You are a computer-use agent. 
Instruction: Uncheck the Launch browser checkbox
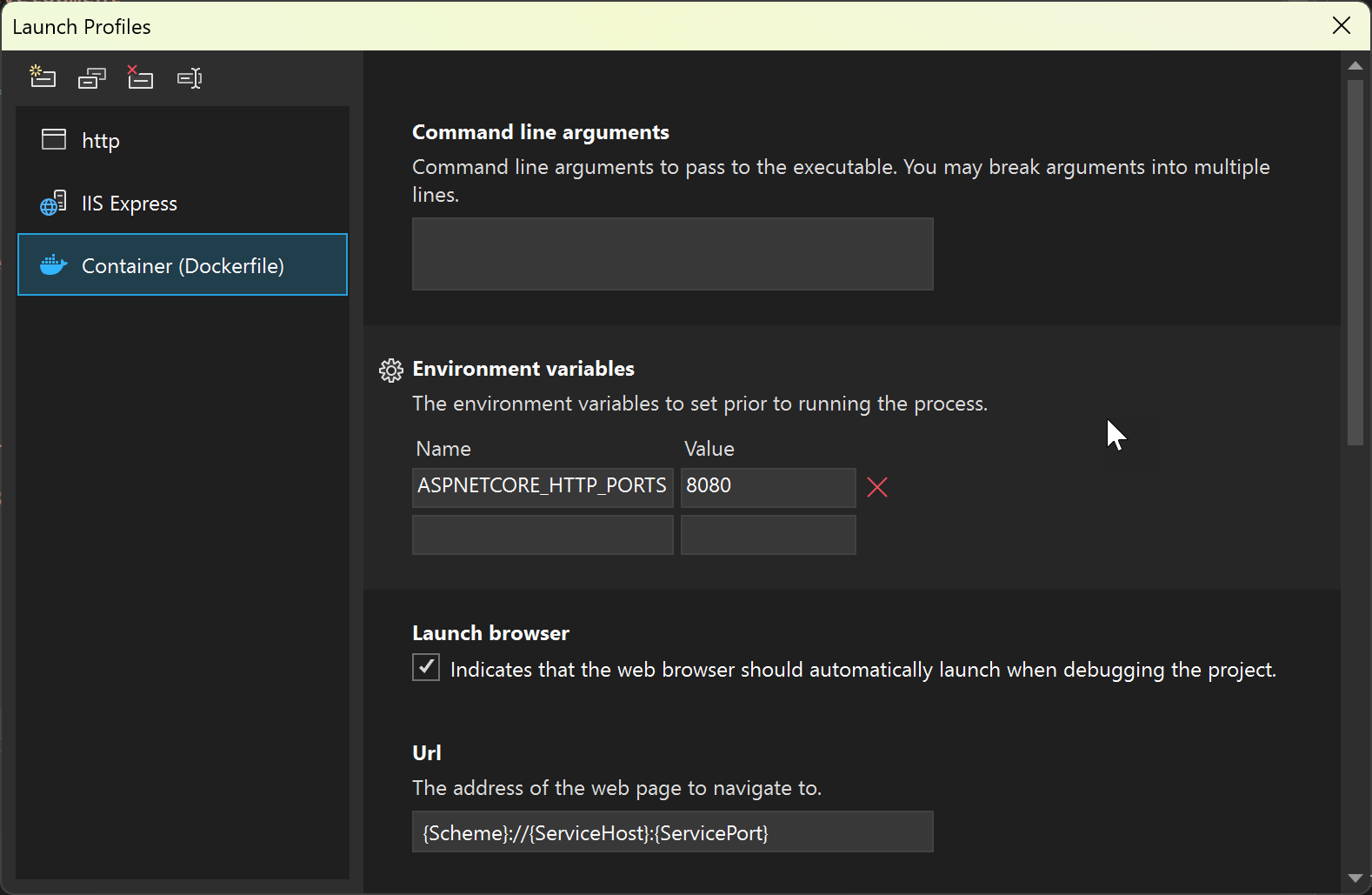pos(426,667)
